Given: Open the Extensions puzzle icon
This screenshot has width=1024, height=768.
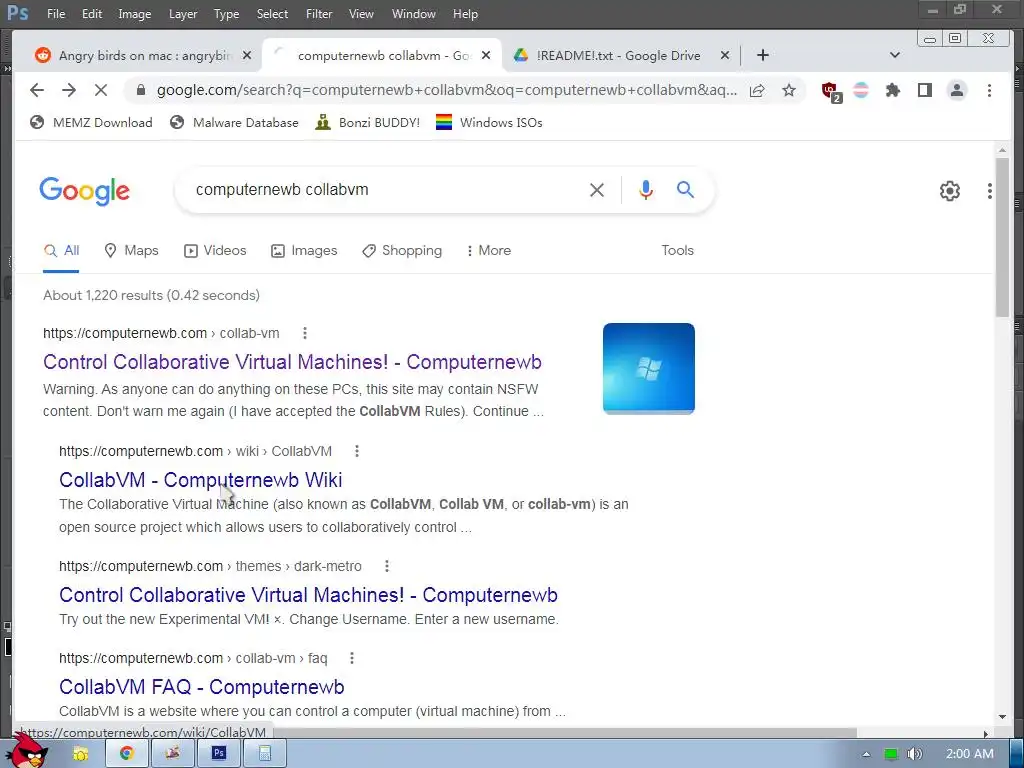Looking at the screenshot, I should pos(892,90).
